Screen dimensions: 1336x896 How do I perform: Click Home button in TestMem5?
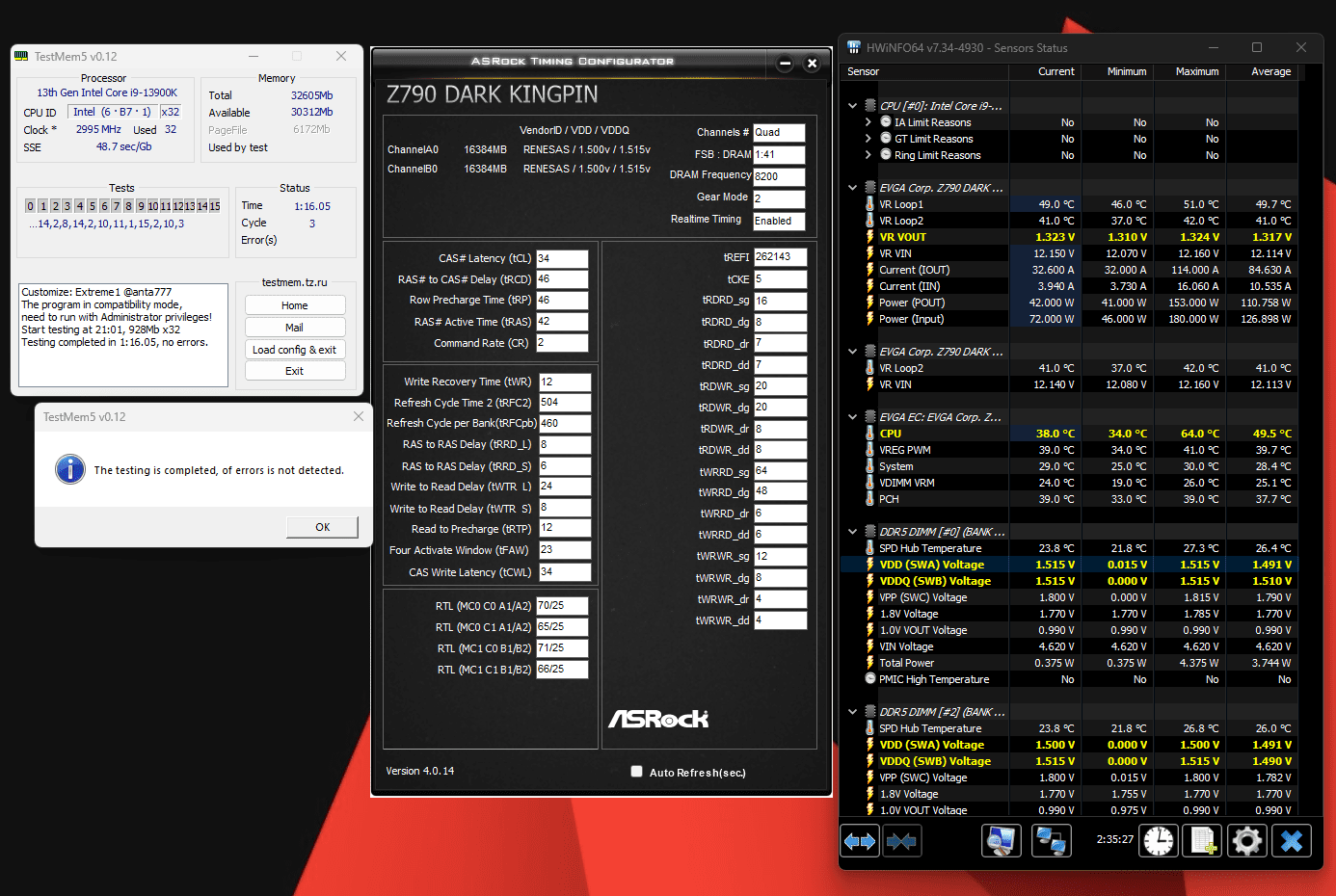pyautogui.click(x=295, y=305)
